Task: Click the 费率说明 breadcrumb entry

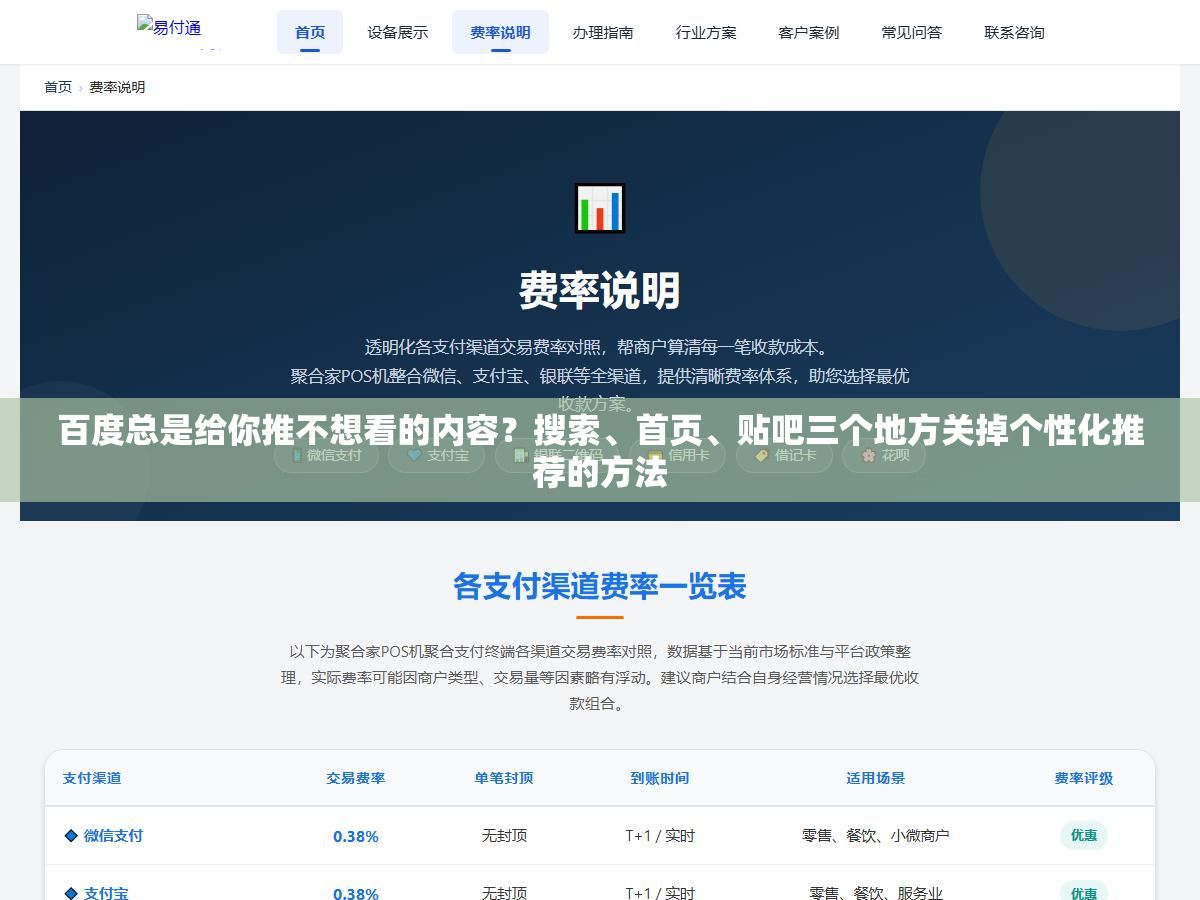Action: 117,87
